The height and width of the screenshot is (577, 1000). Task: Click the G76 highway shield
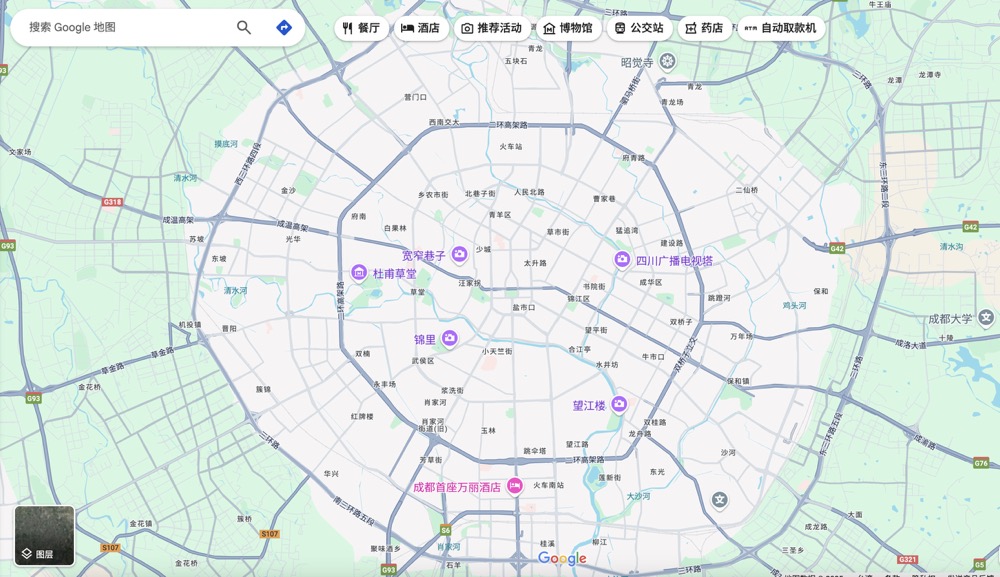click(x=981, y=463)
